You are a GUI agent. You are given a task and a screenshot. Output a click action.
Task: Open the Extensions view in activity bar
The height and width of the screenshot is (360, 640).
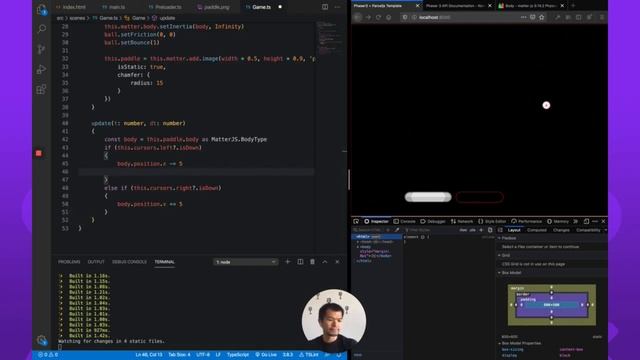click(x=41, y=89)
